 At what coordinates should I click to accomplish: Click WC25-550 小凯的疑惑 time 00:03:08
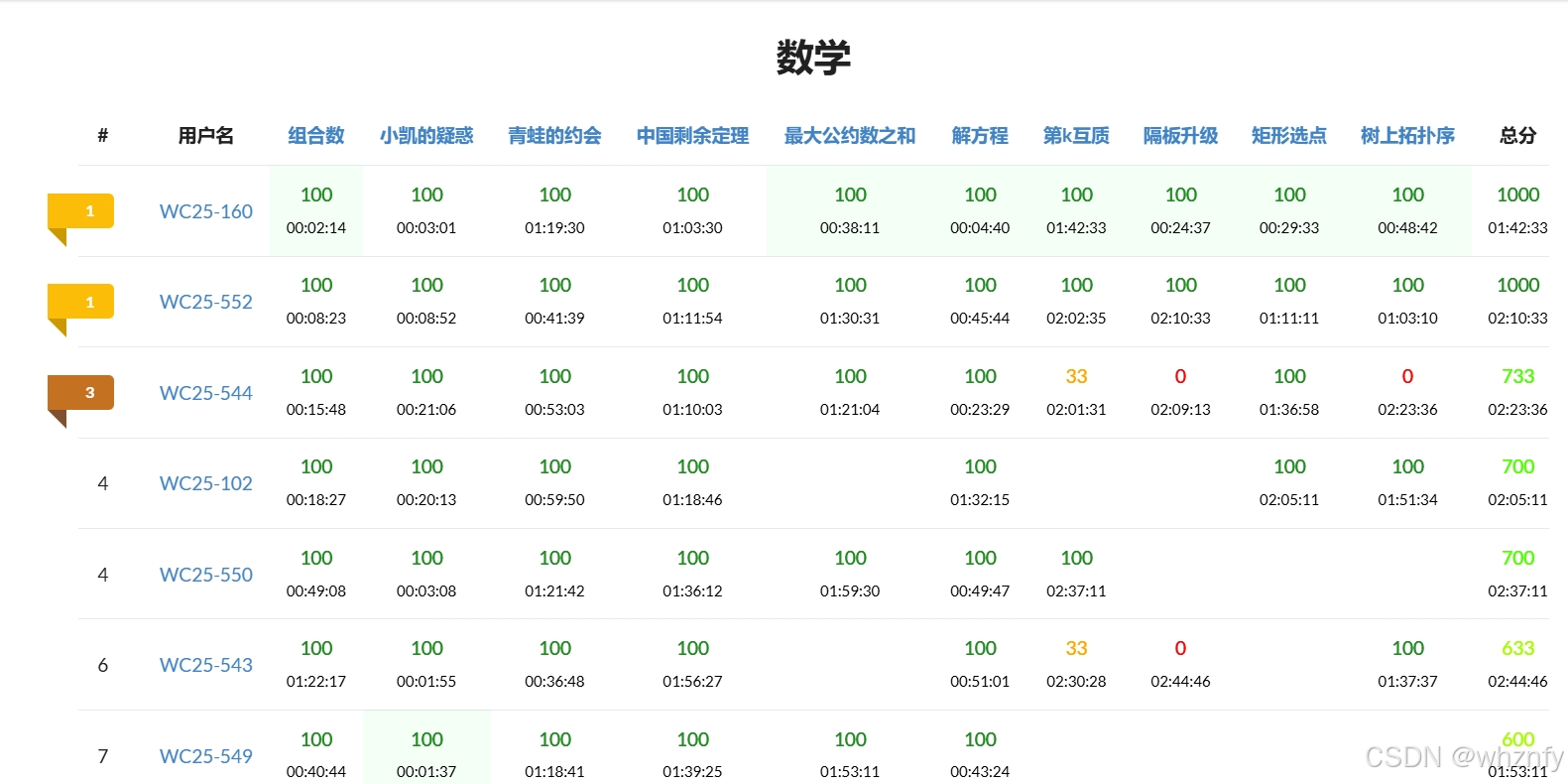[x=426, y=590]
